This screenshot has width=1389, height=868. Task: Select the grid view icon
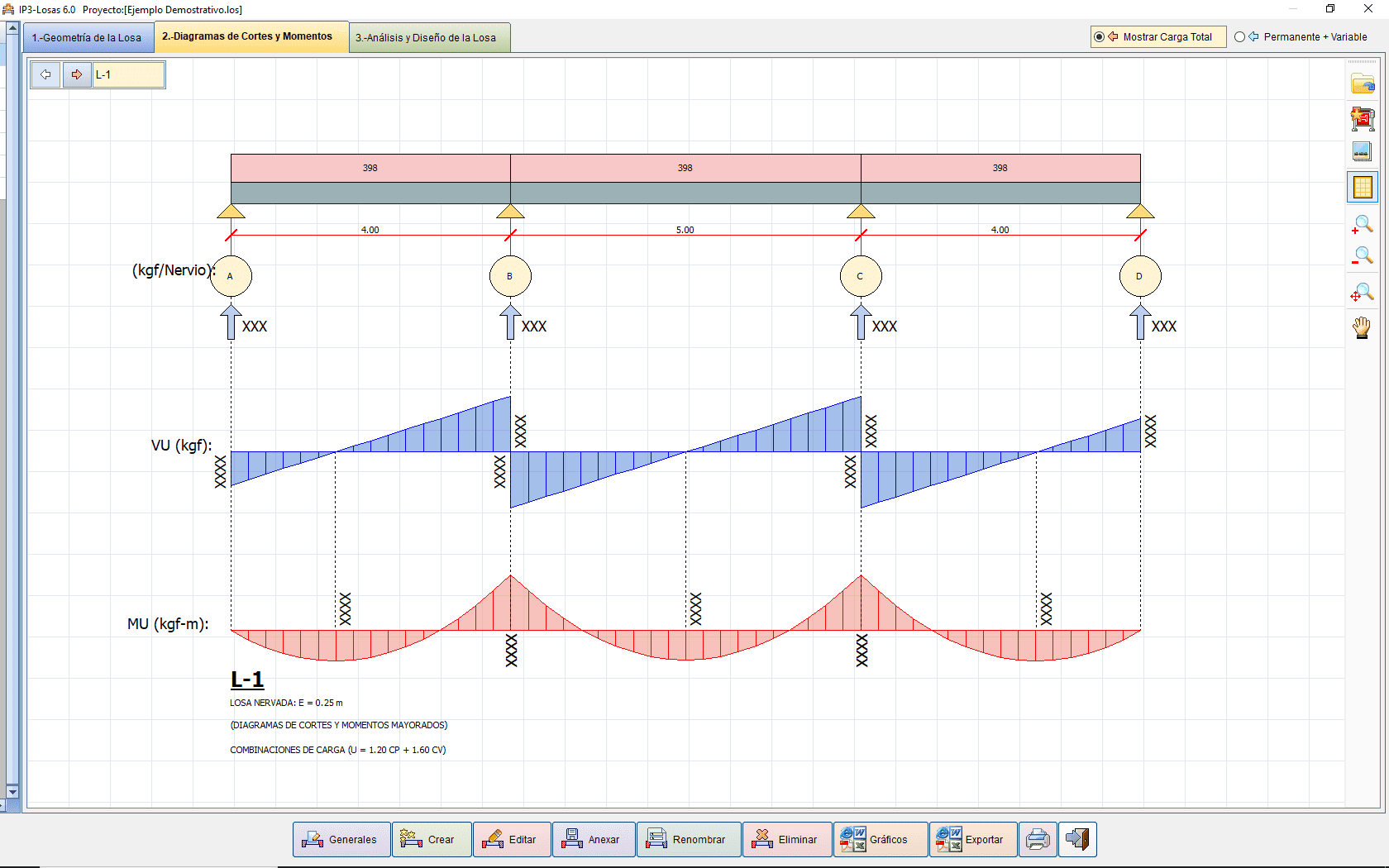coord(1362,186)
